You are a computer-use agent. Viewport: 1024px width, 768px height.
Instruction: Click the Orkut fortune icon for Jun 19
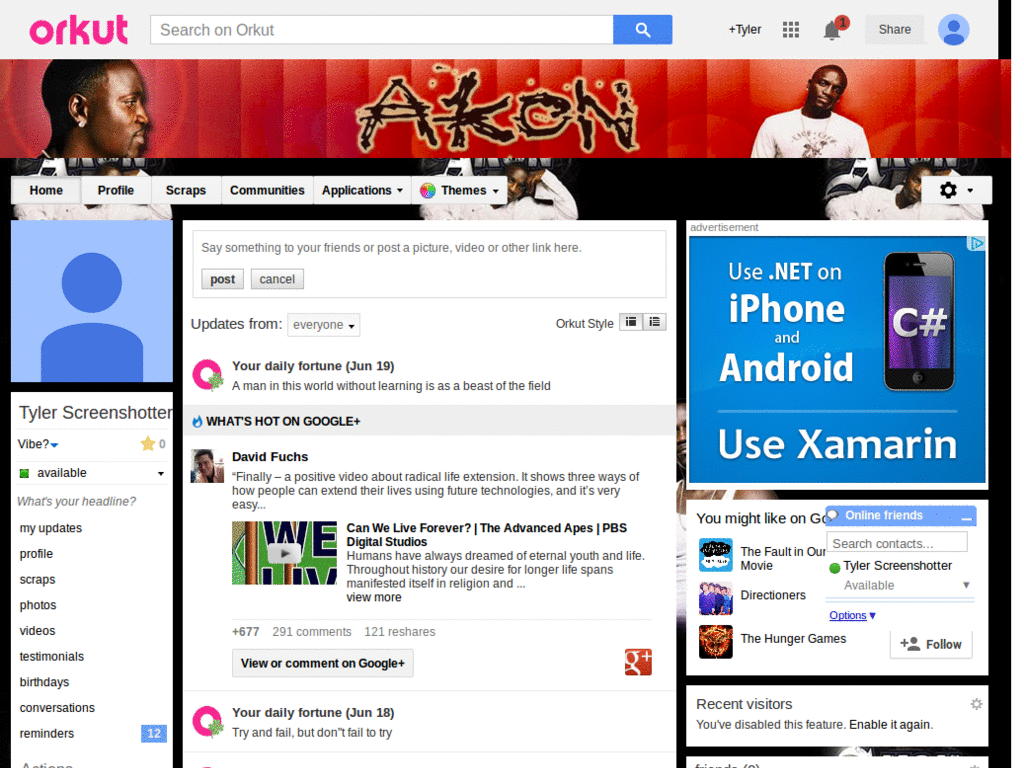coord(208,375)
